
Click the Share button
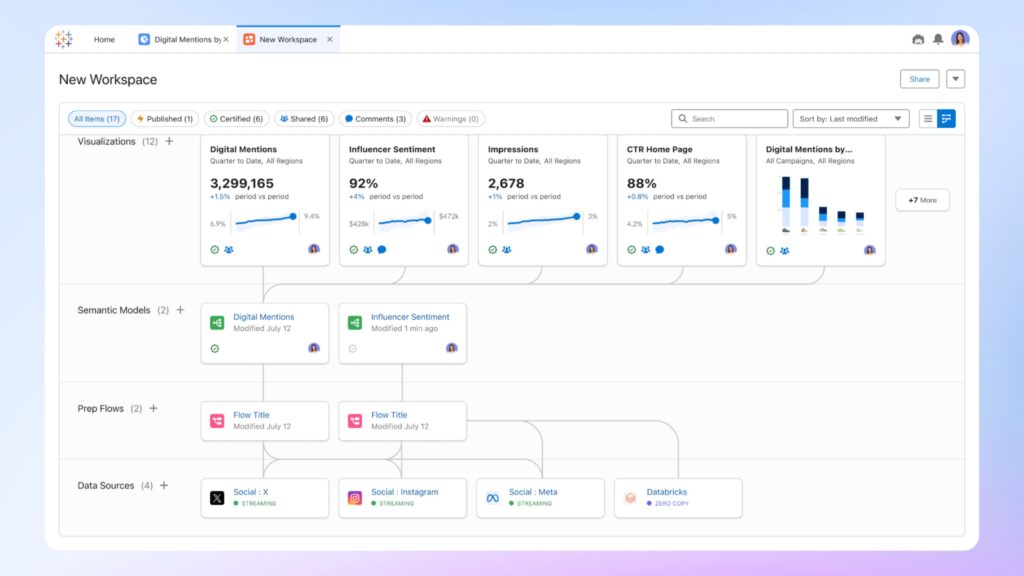coord(919,79)
